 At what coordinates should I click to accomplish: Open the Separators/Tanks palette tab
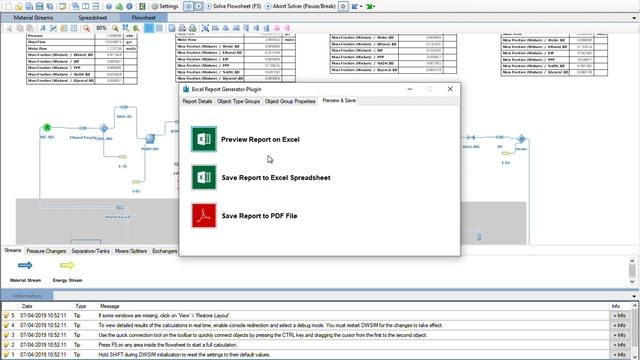pyautogui.click(x=91, y=251)
